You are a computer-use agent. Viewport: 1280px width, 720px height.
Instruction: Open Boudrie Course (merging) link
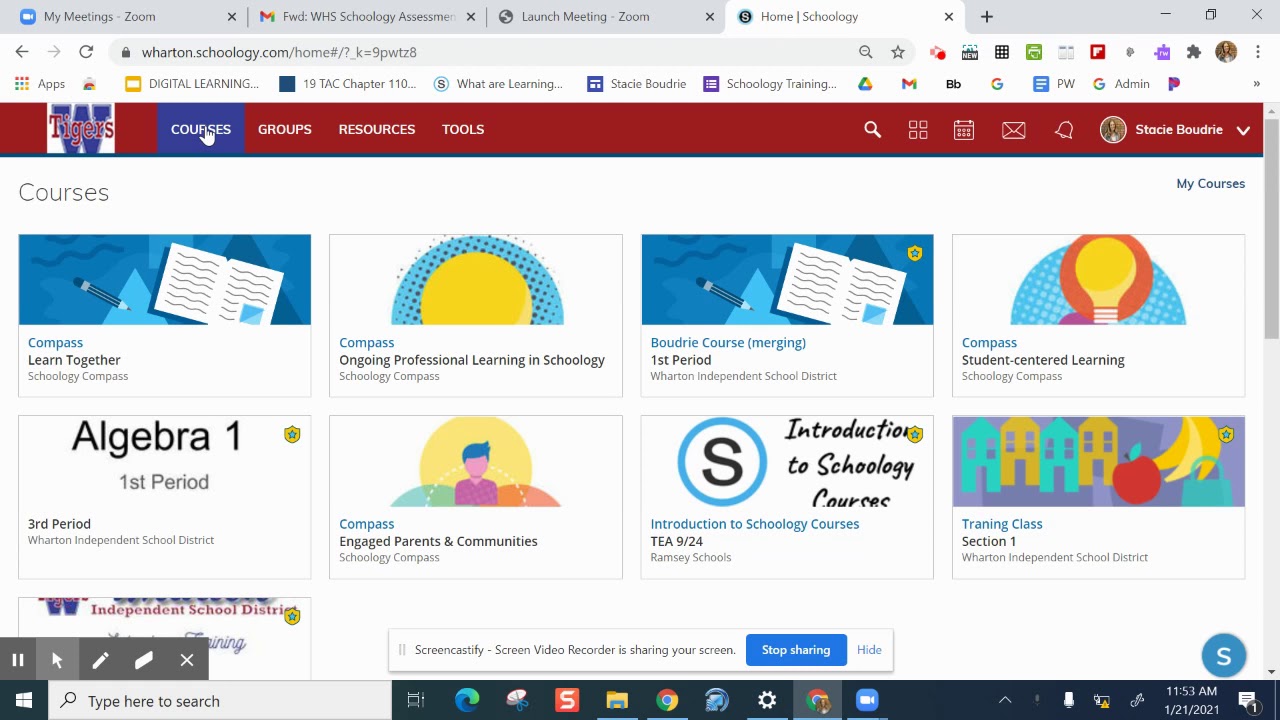728,342
